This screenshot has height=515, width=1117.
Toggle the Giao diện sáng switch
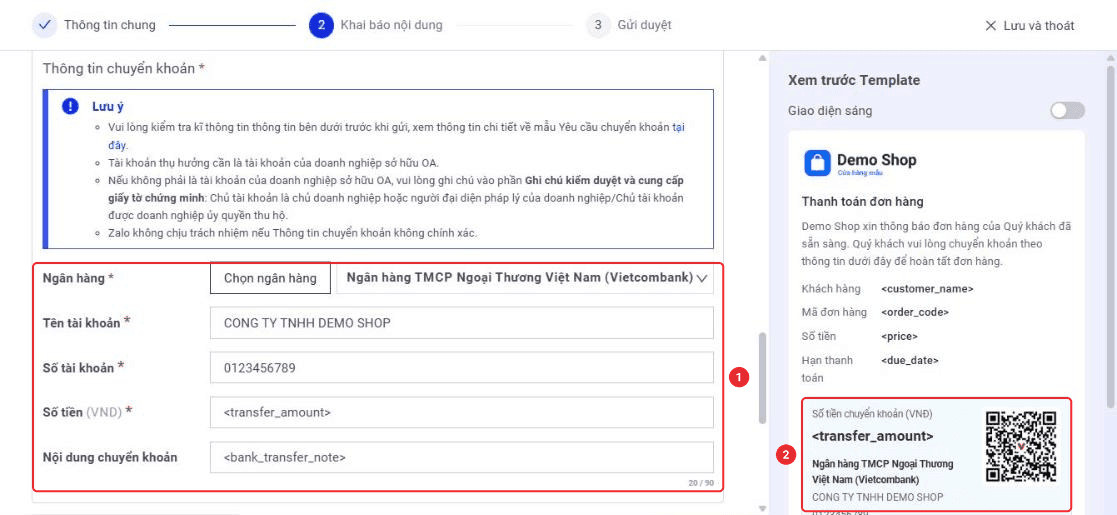click(1067, 110)
